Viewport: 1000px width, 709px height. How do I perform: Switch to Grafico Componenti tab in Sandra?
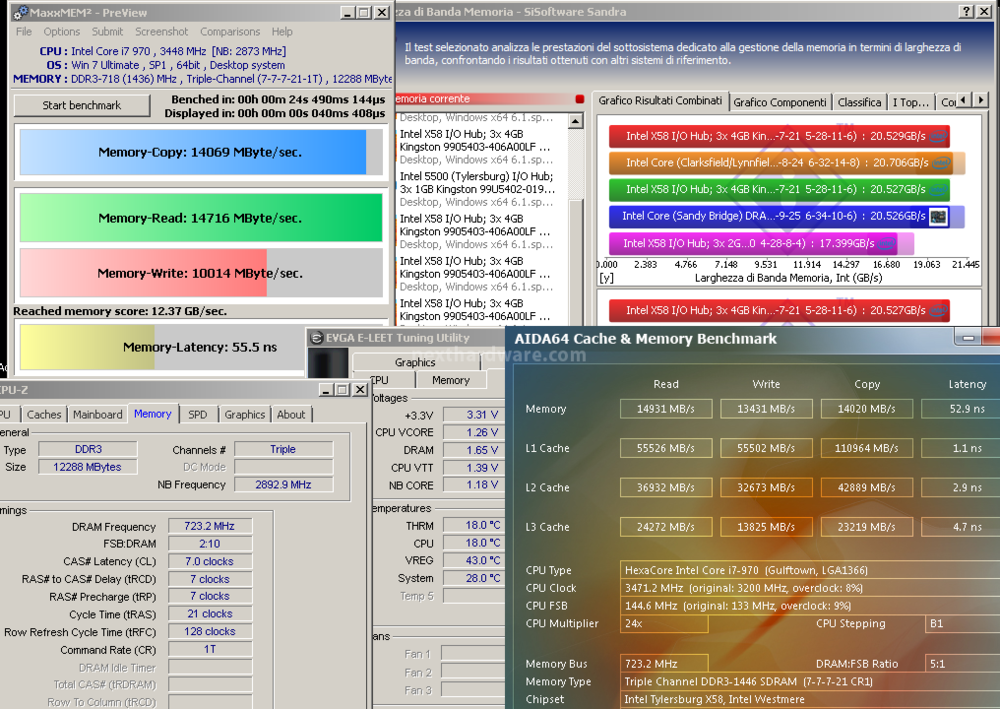click(780, 102)
